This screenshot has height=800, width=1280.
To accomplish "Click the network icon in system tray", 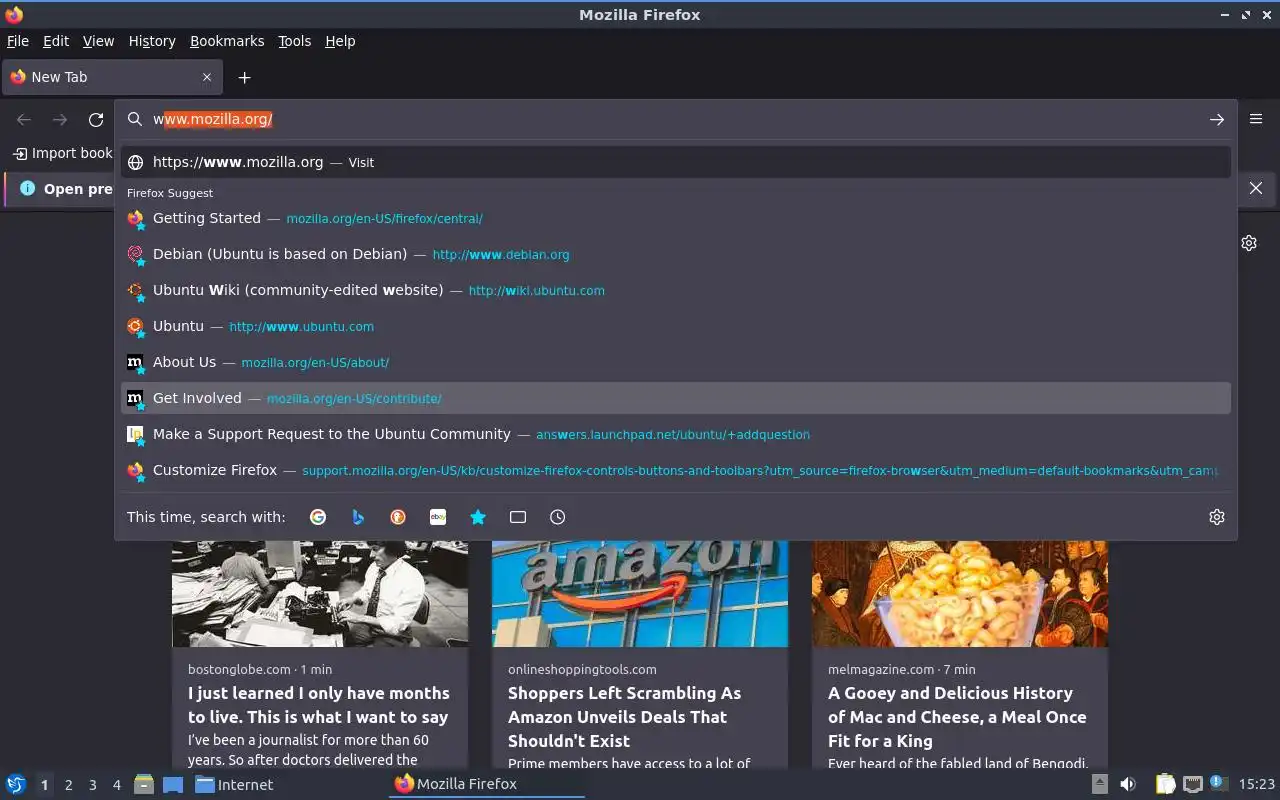I will (1192, 784).
